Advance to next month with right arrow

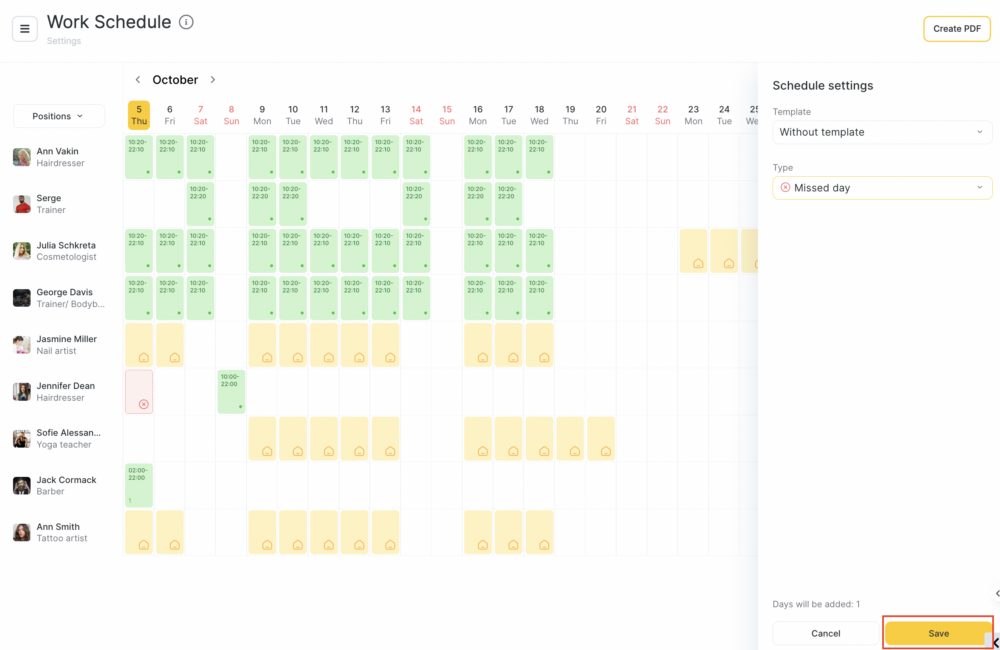(x=213, y=80)
